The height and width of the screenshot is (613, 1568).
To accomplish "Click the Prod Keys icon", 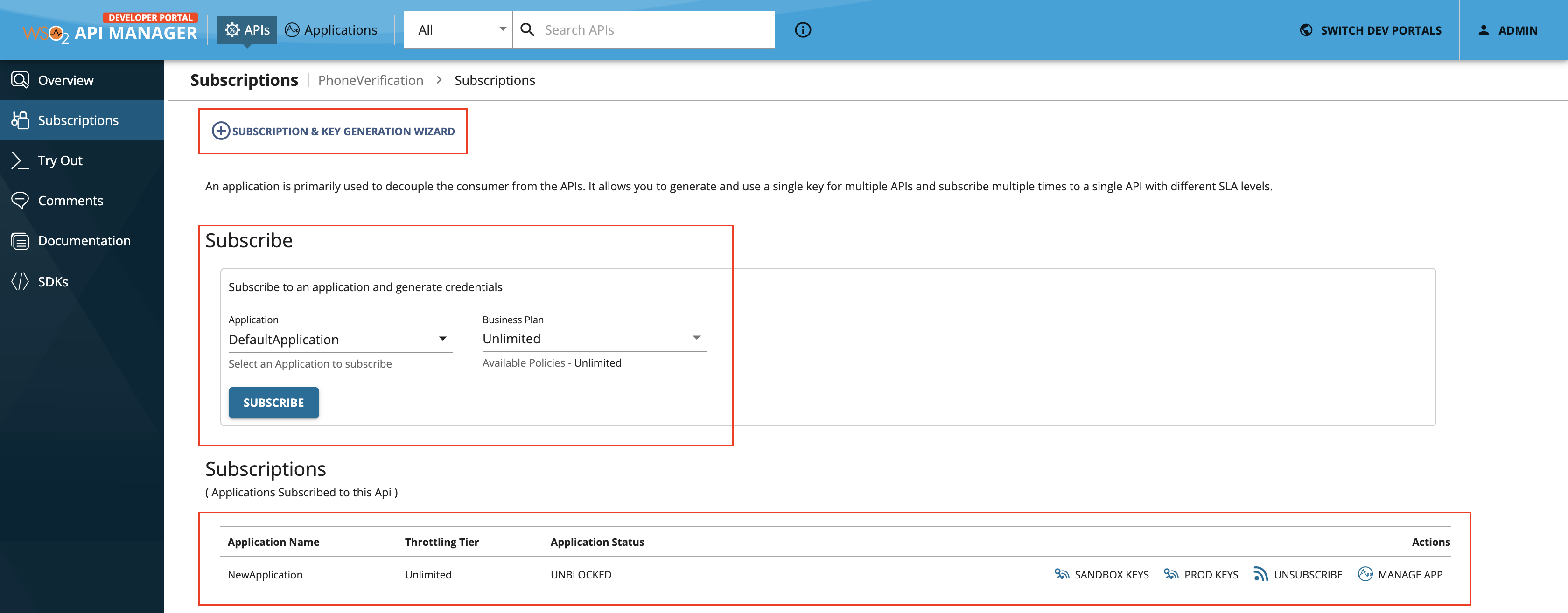I will click(1171, 574).
